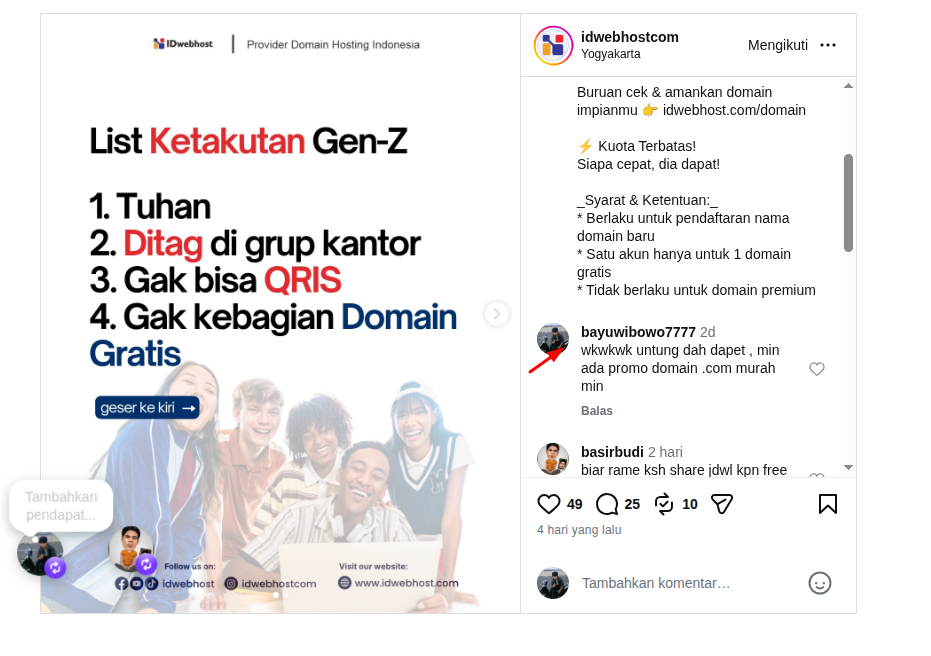Go to next carousel slide arrow
Image resolution: width=931 pixels, height=656 pixels.
pos(497,313)
